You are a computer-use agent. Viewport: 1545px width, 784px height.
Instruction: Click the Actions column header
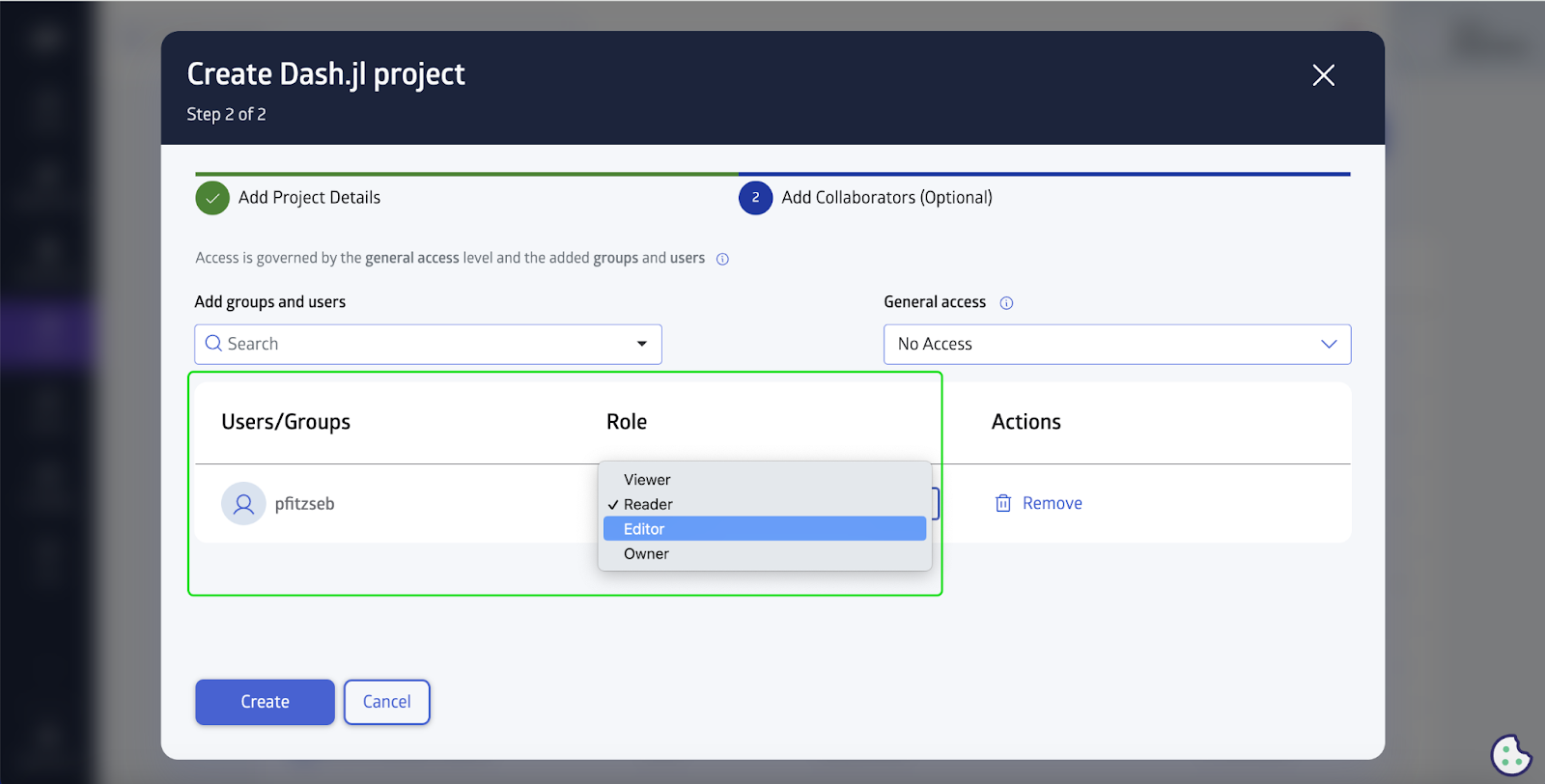click(1025, 422)
